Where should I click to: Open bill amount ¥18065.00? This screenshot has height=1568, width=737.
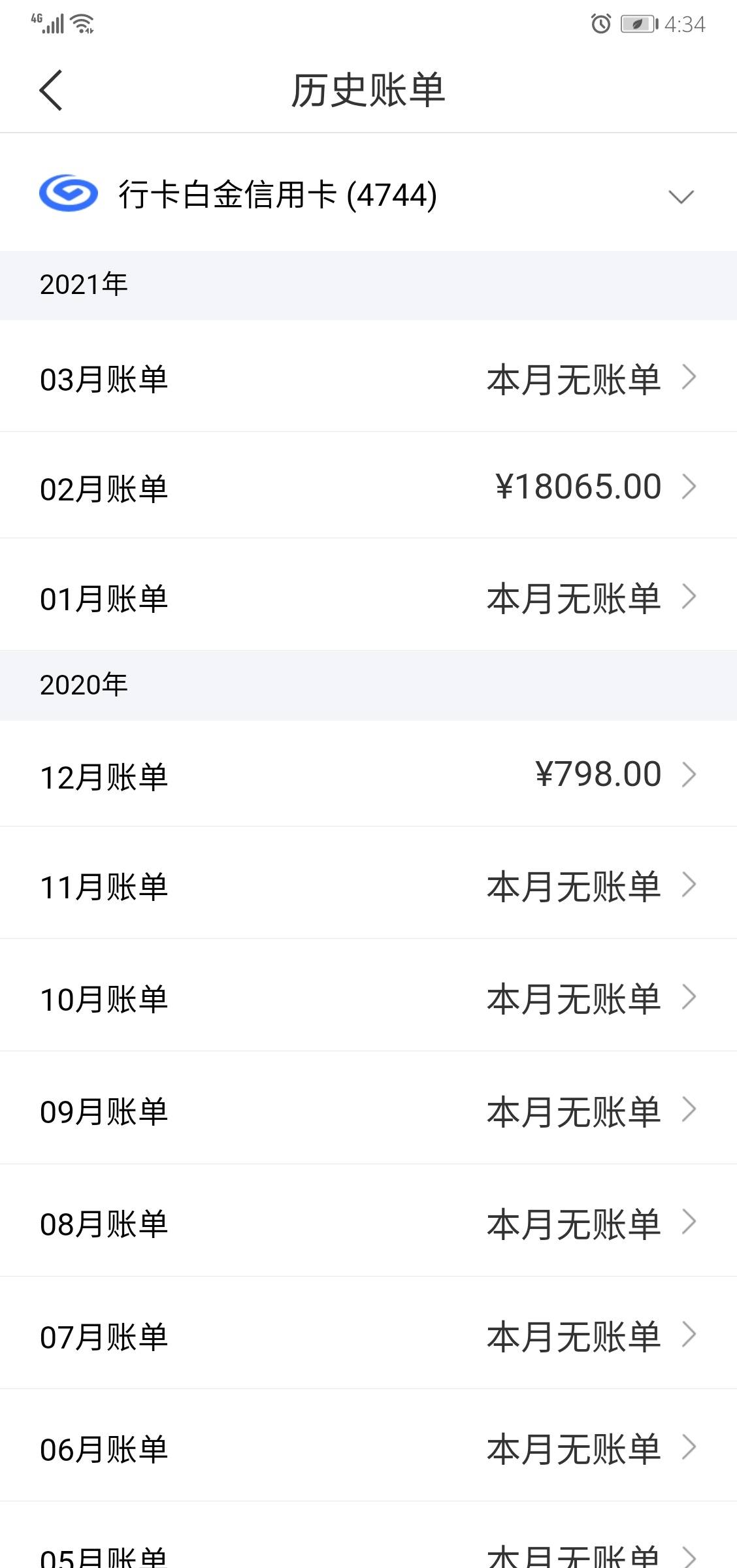(x=578, y=487)
